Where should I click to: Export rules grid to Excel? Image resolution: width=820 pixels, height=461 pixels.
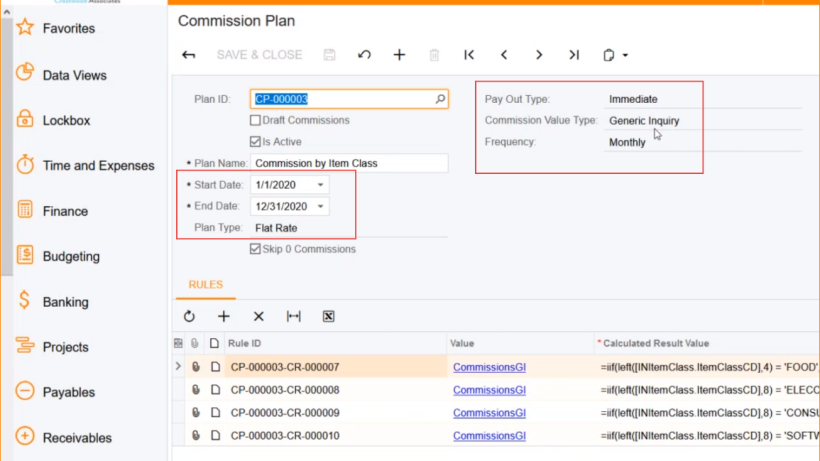[328, 316]
